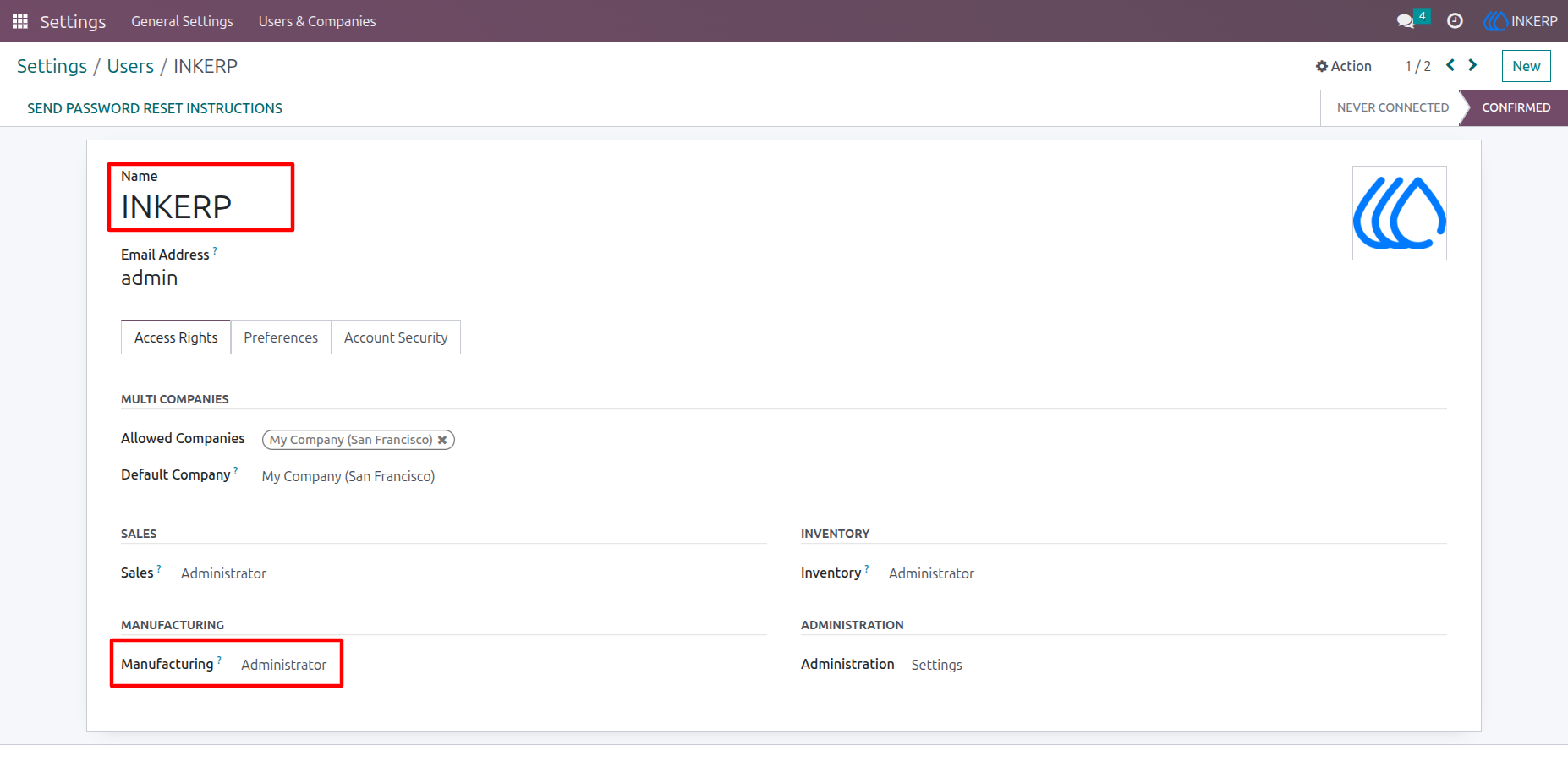The height and width of the screenshot is (784, 1568).
Task: Click the user avatar image
Action: tap(1400, 213)
